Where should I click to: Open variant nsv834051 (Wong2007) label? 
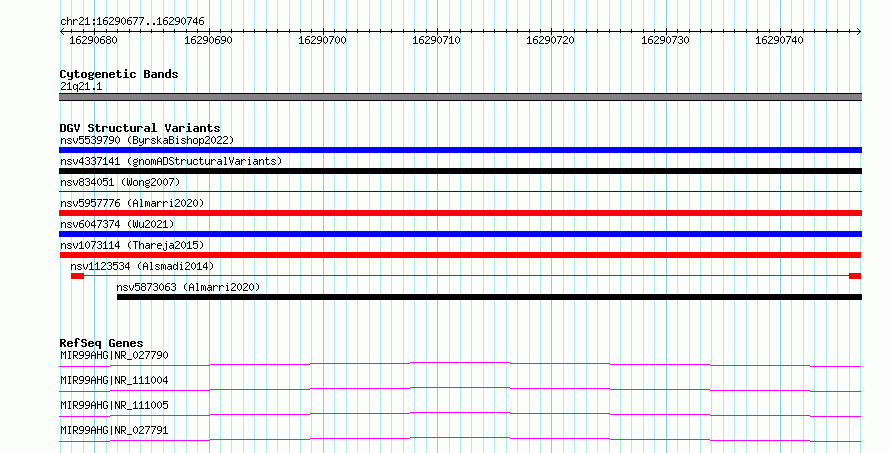pyautogui.click(x=120, y=182)
